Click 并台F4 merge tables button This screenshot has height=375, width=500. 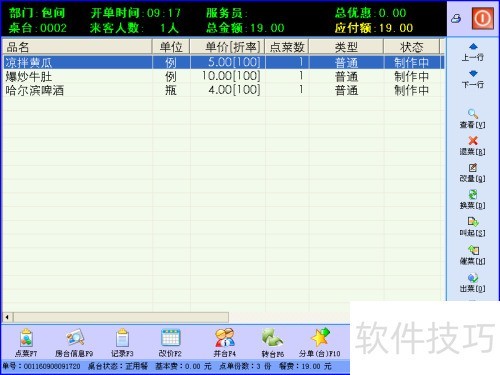click(225, 342)
